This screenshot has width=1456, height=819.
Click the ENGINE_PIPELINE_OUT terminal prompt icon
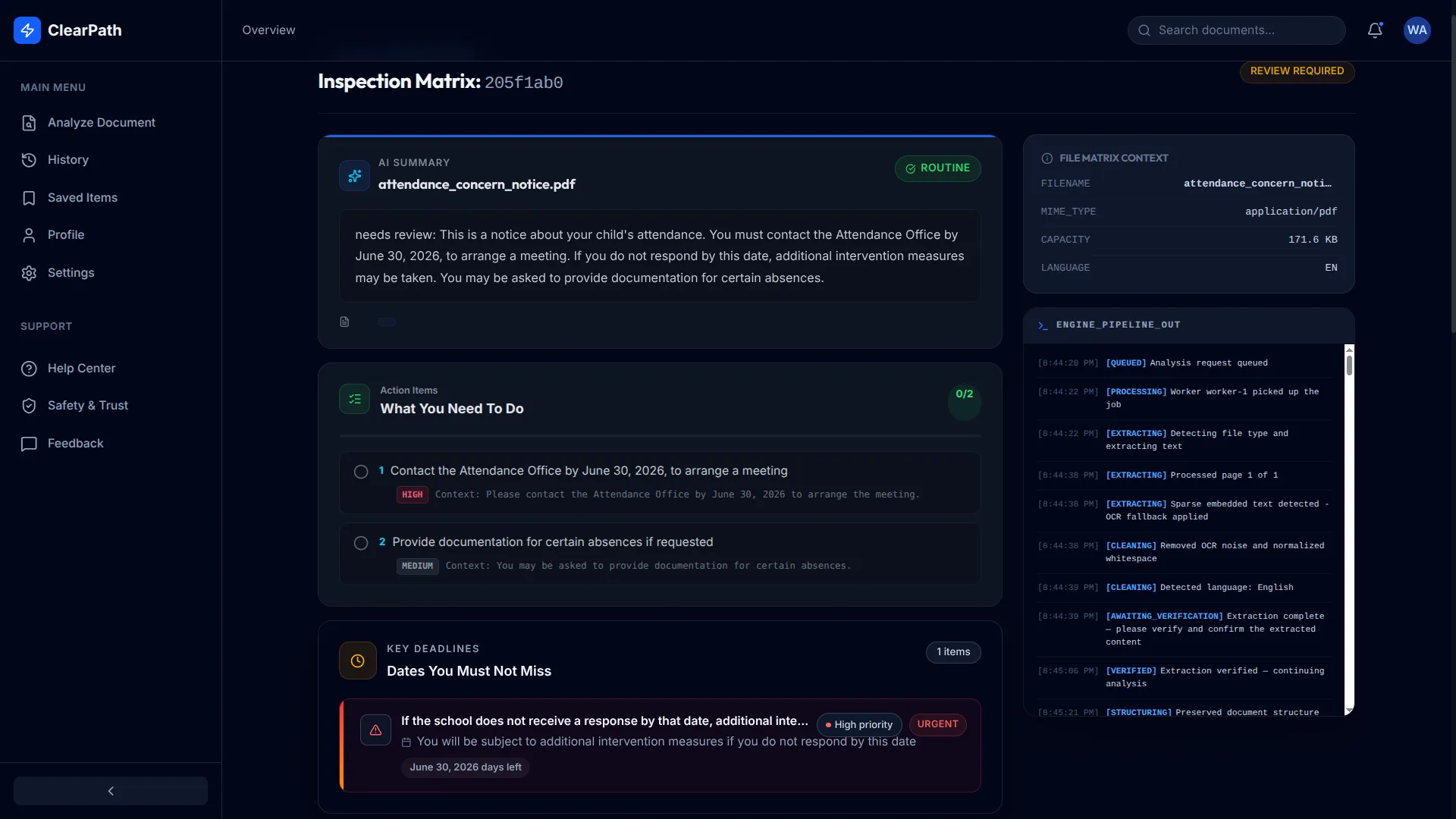click(1043, 325)
